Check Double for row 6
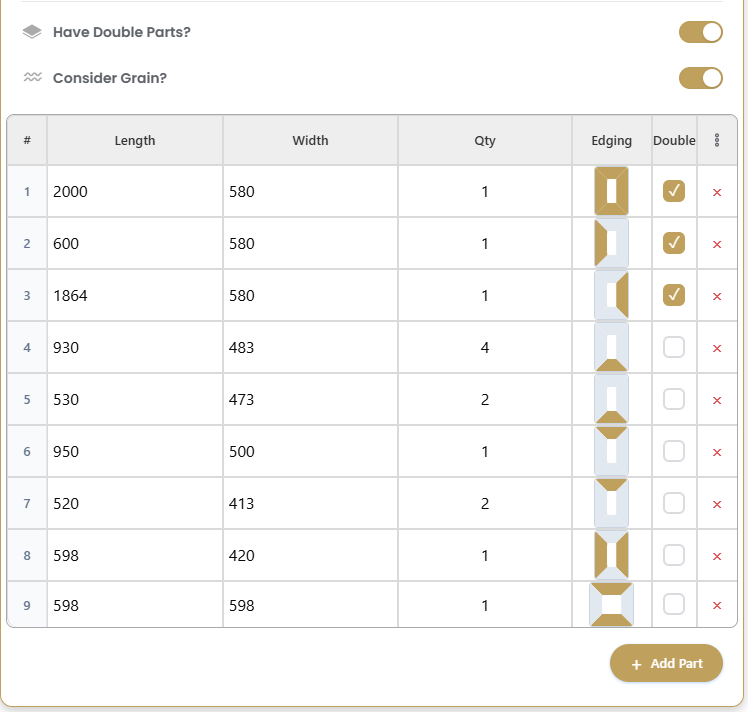The width and height of the screenshot is (748, 712). click(x=674, y=451)
